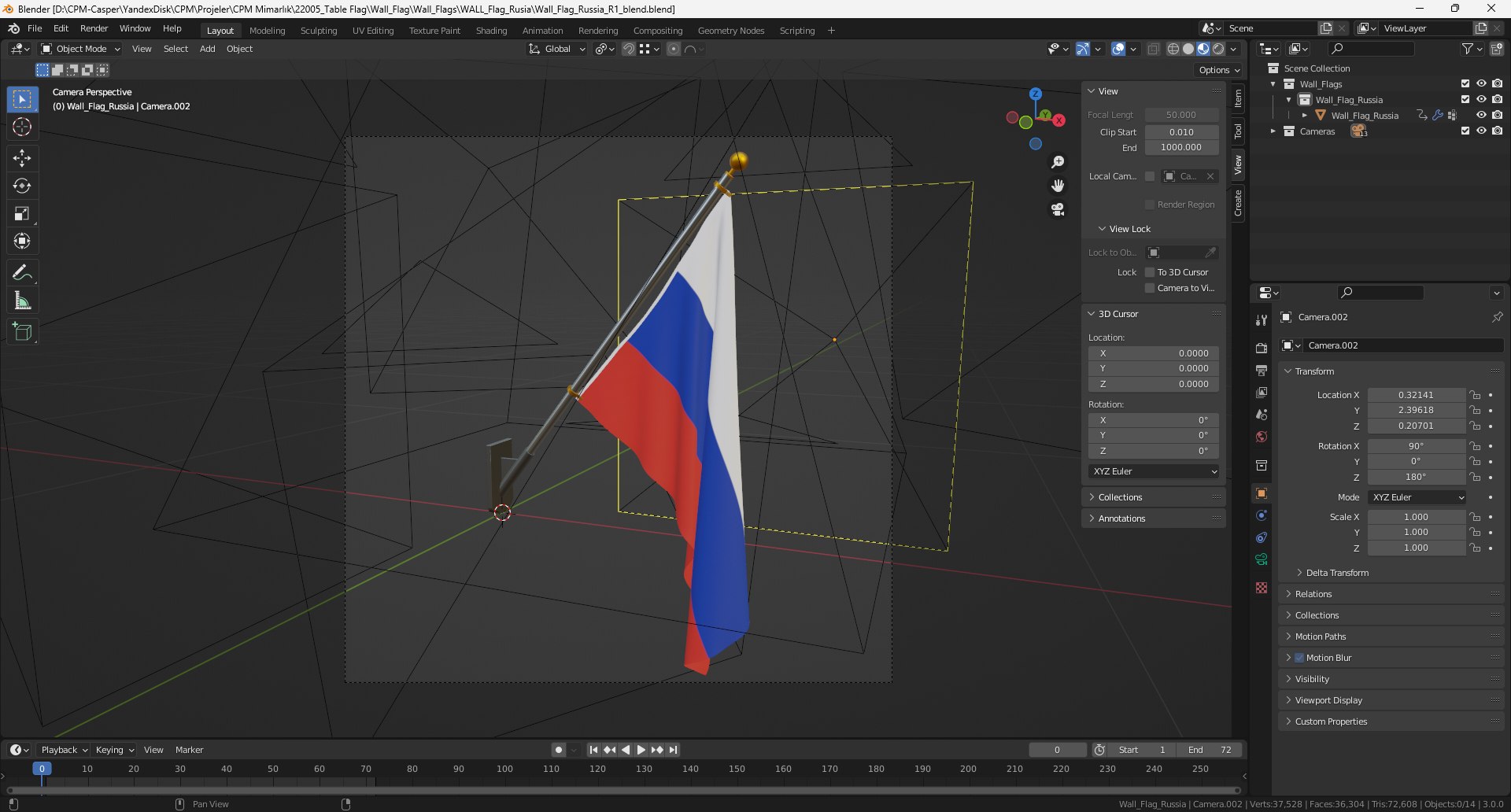Image resolution: width=1511 pixels, height=812 pixels.
Task: Open the Render properties tab
Action: [x=1262, y=348]
